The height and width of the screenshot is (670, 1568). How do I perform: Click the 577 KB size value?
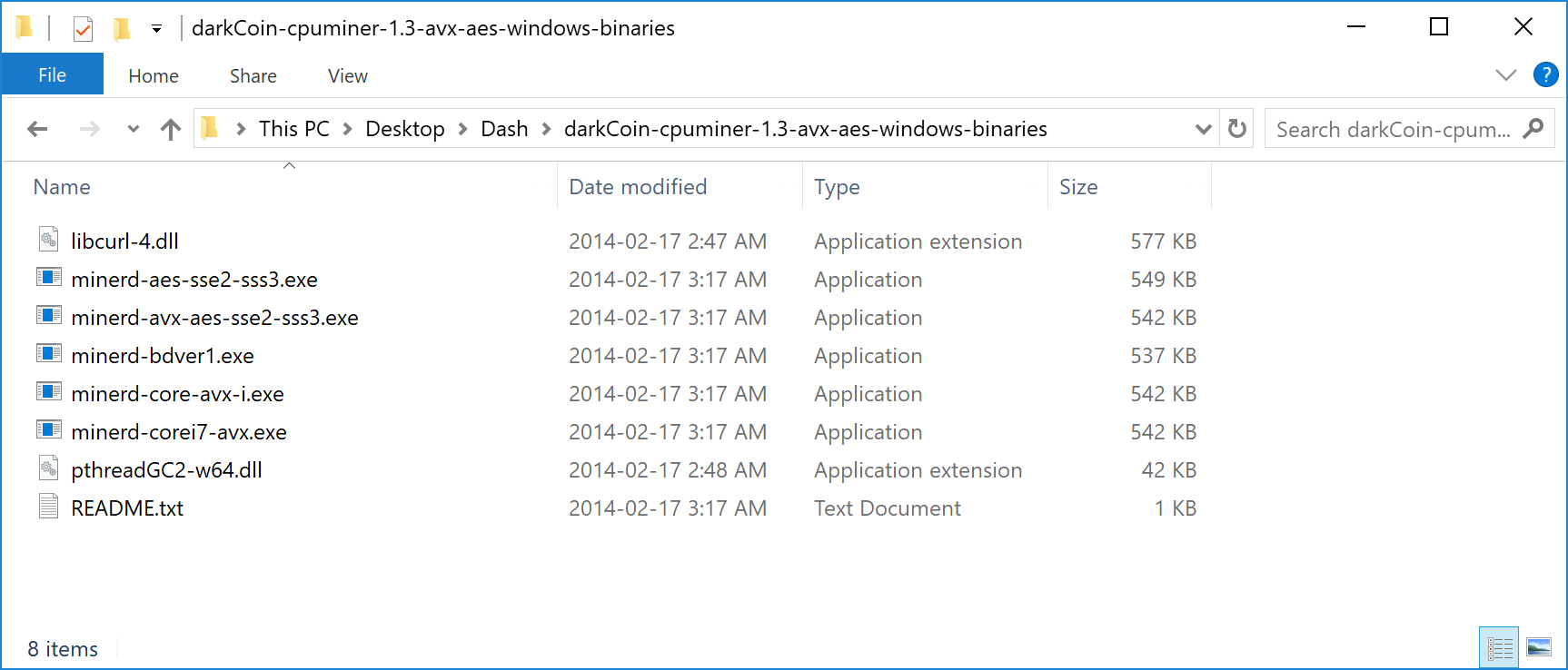tap(1163, 241)
